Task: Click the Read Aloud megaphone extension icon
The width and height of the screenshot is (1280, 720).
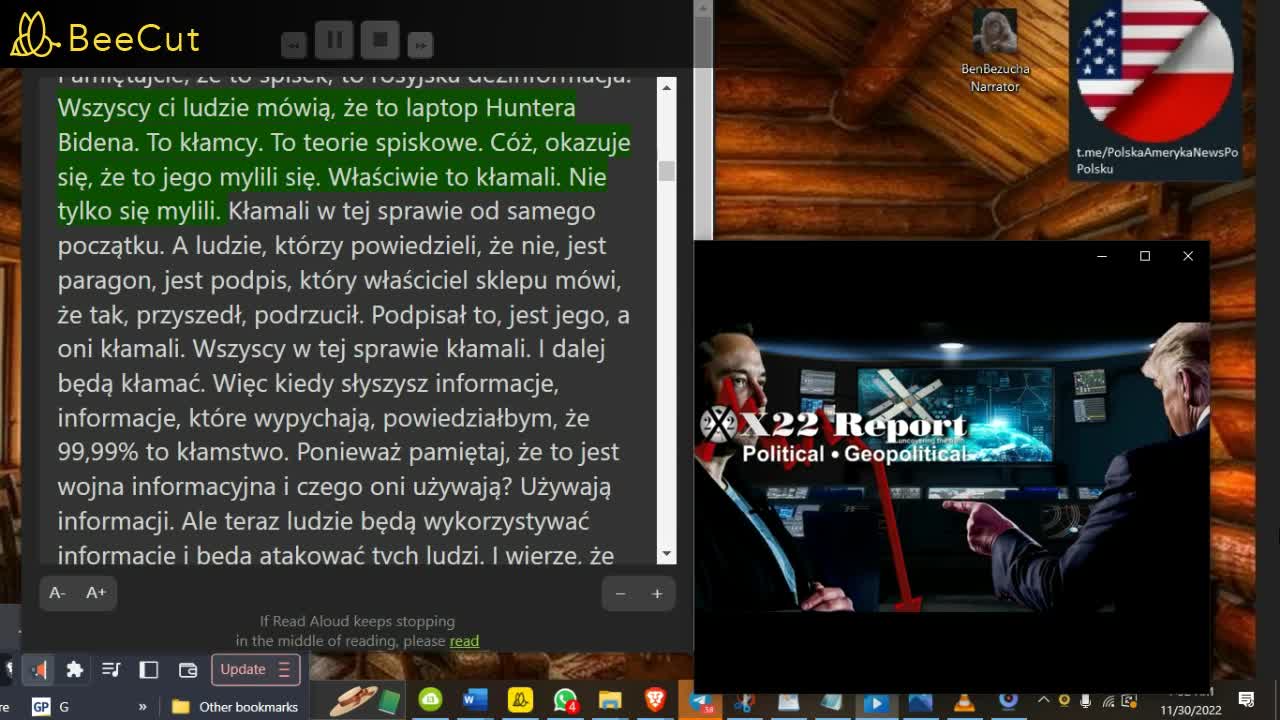Action: coord(39,670)
